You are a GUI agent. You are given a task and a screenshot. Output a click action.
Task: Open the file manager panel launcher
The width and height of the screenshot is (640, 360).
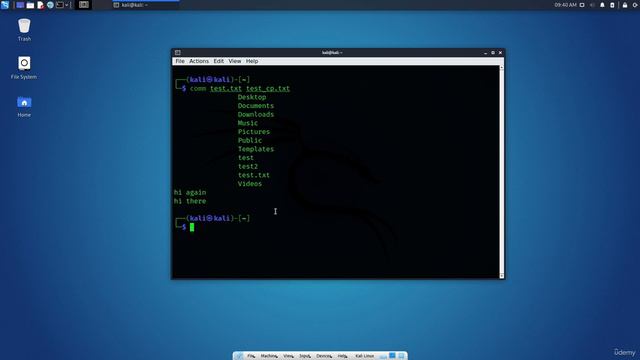pos(30,5)
